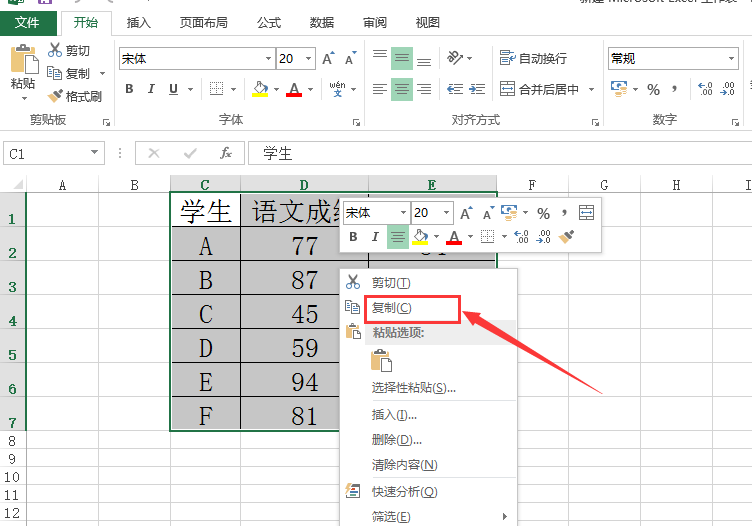This screenshot has width=752, height=527.
Task: Click the Cut (剪切) scissors in ribbon
Action: tap(68, 51)
